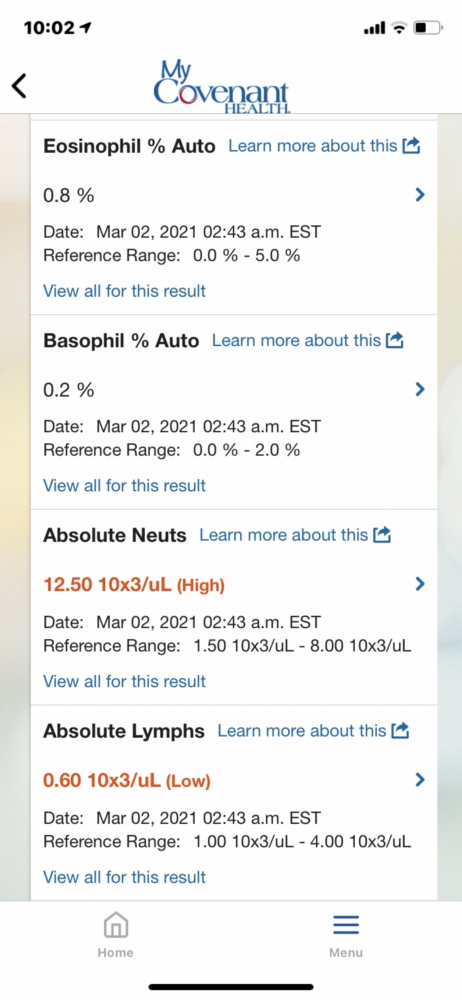Image resolution: width=462 pixels, height=1000 pixels.
Task: Open Learn more about Basophil % Auto
Action: pos(296,340)
